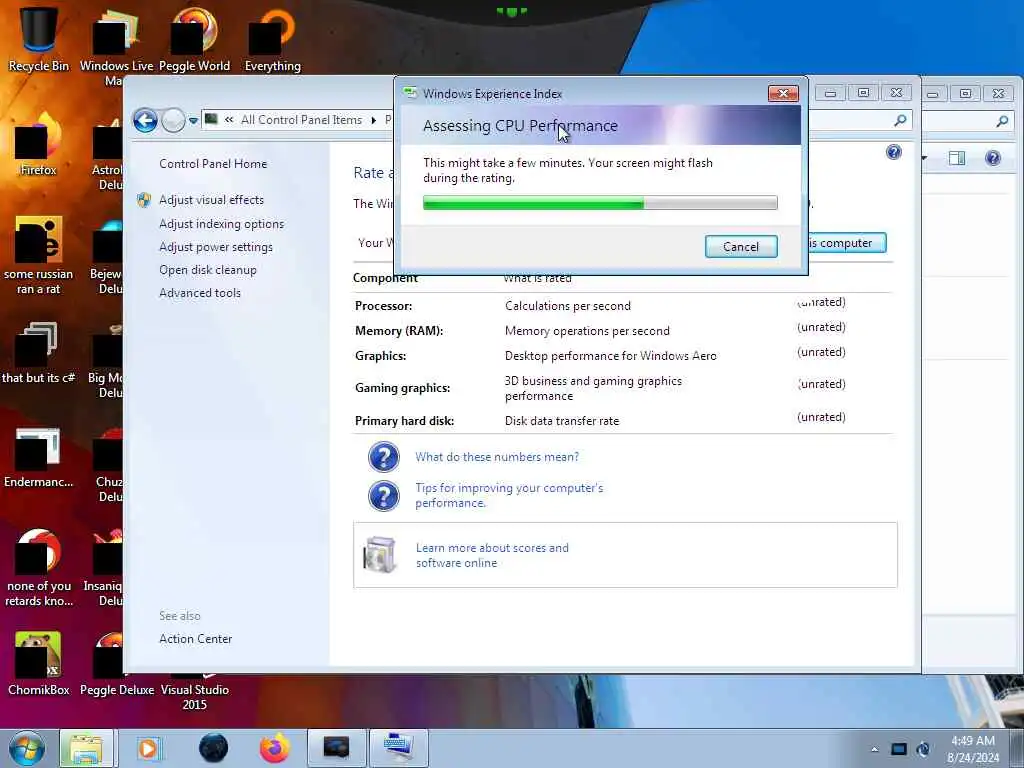Click the background window search magnifier
This screenshot has width=1024, height=768.
pos(1002,121)
